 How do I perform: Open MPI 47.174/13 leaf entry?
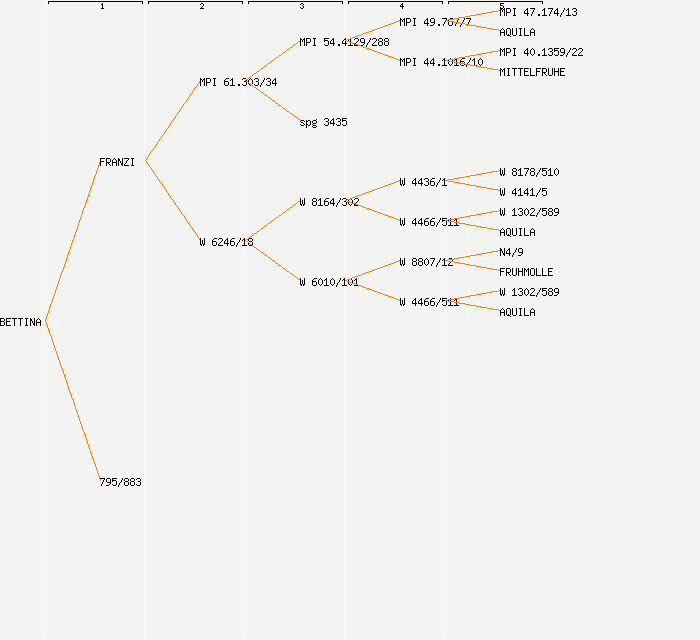[x=538, y=12]
